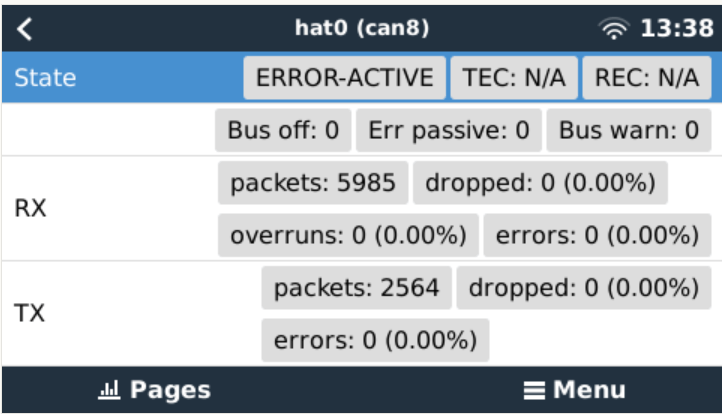The height and width of the screenshot is (414, 722).
Task: Click the ERROR-ACTIVE state badge
Action: pos(345,78)
